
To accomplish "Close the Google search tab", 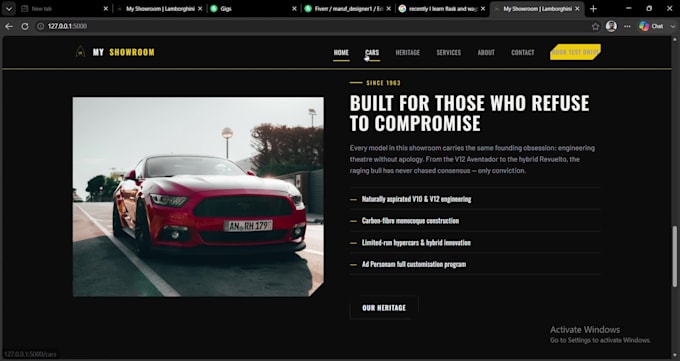I will point(483,9).
